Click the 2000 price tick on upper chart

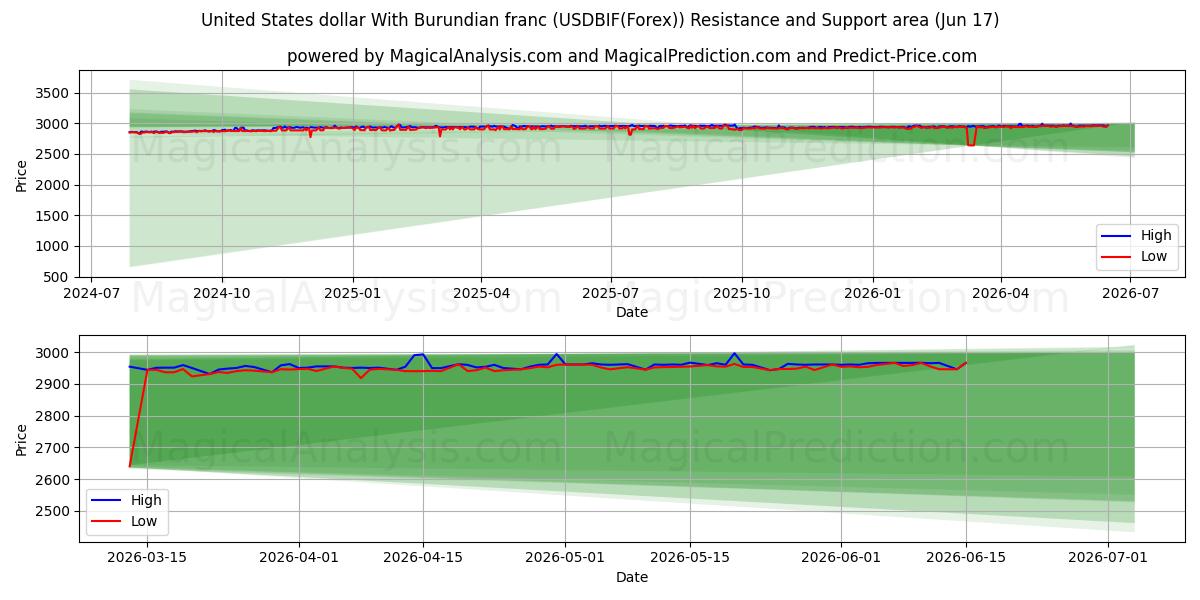53,185
